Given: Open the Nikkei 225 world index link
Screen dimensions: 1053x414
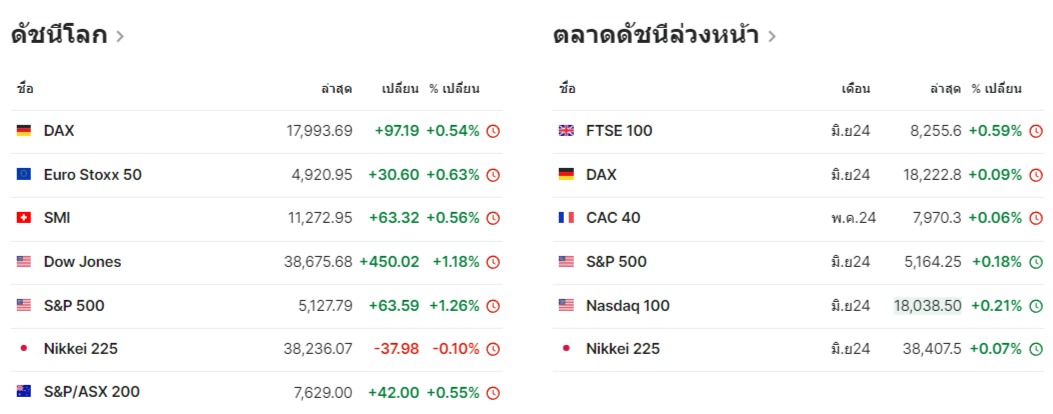Looking at the screenshot, I should (81, 349).
